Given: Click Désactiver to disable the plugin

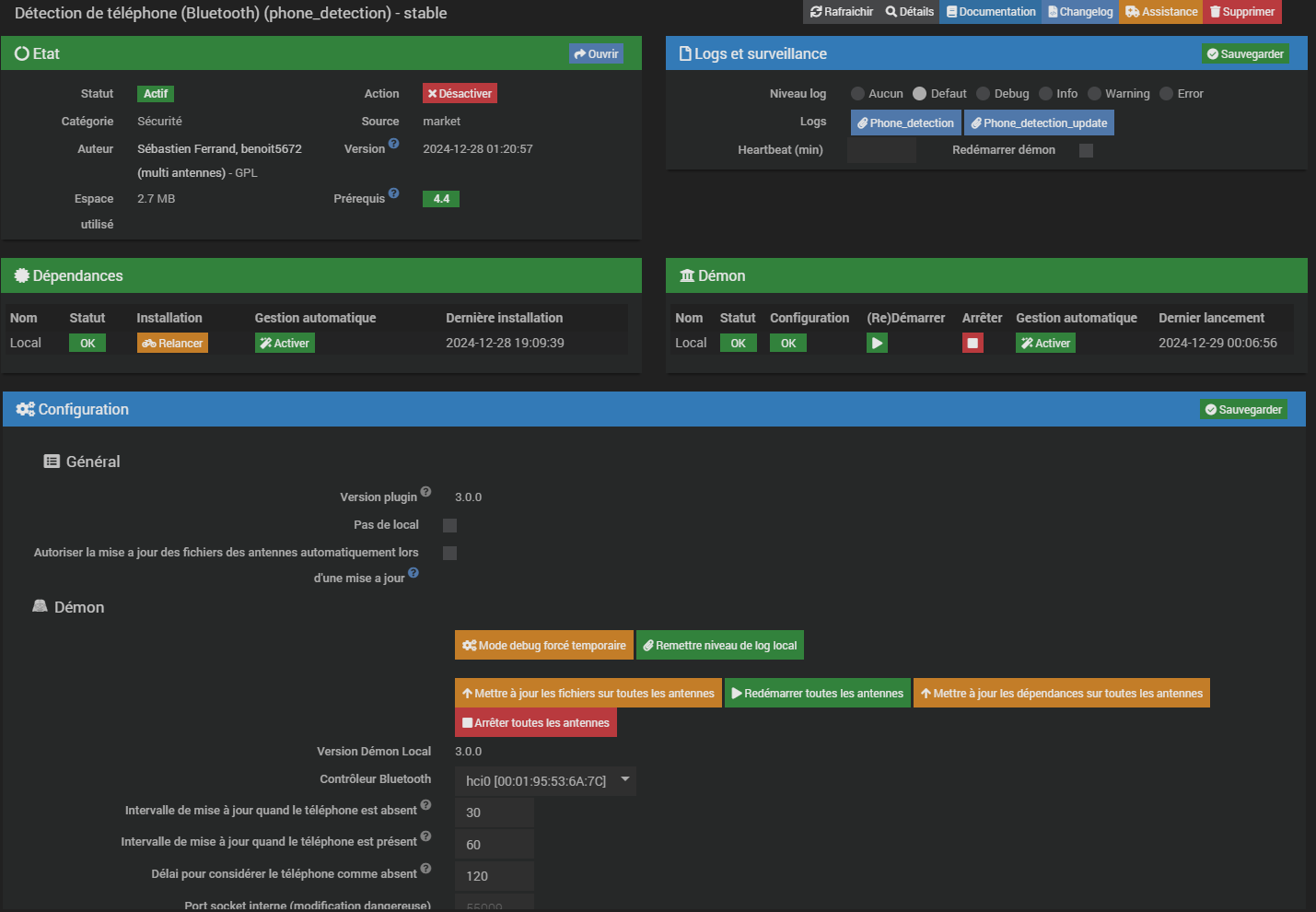Looking at the screenshot, I should [460, 94].
